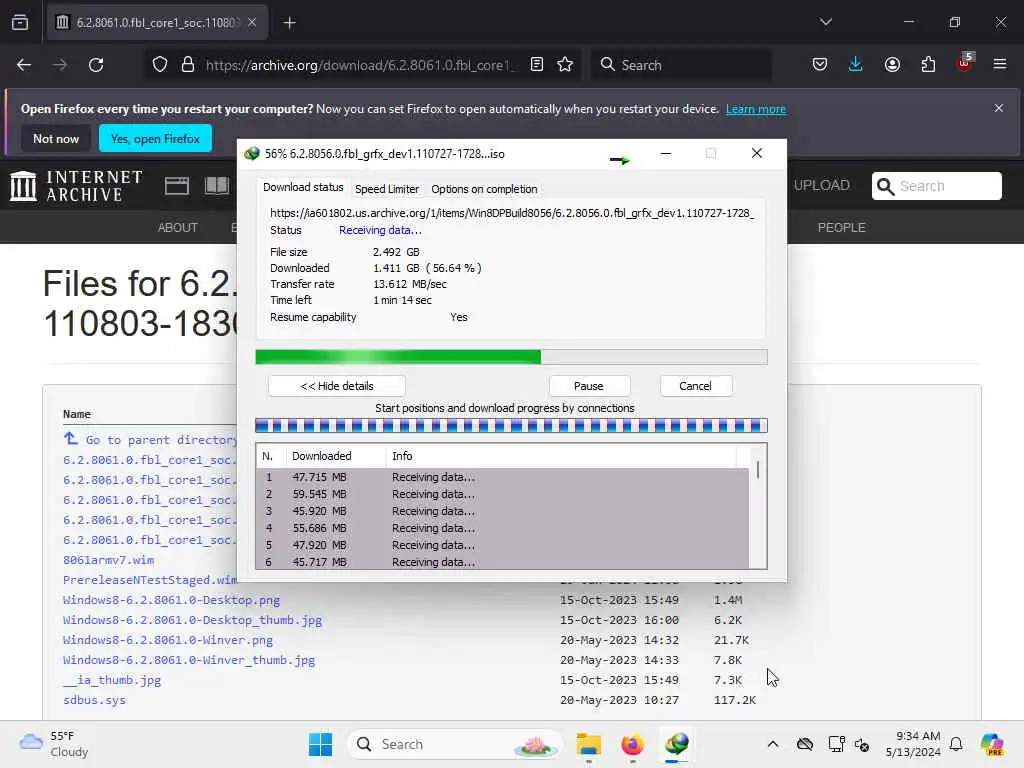Screen dimensions: 1024x768
Task: Click the Hide details button
Action: 337,386
